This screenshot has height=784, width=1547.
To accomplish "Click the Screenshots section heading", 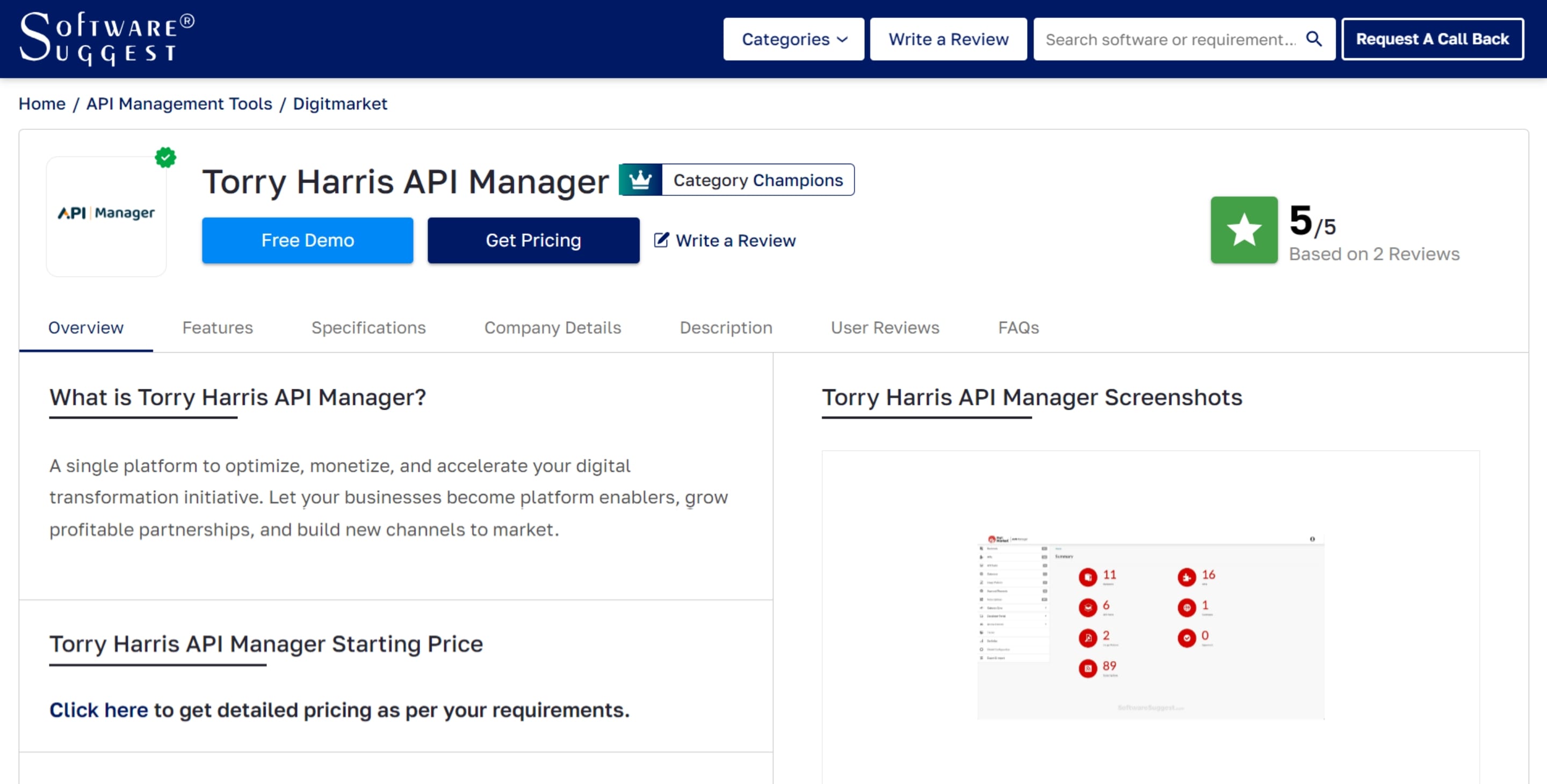I will tap(1032, 397).
